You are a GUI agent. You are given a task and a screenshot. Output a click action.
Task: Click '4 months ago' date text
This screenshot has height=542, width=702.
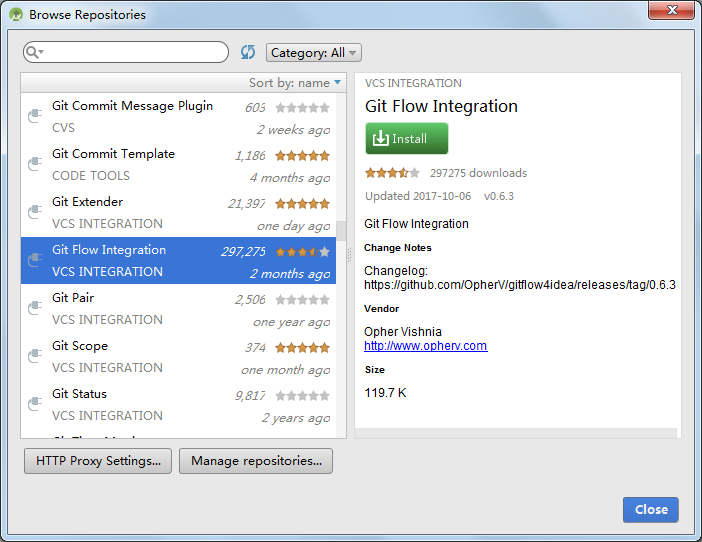point(290,178)
